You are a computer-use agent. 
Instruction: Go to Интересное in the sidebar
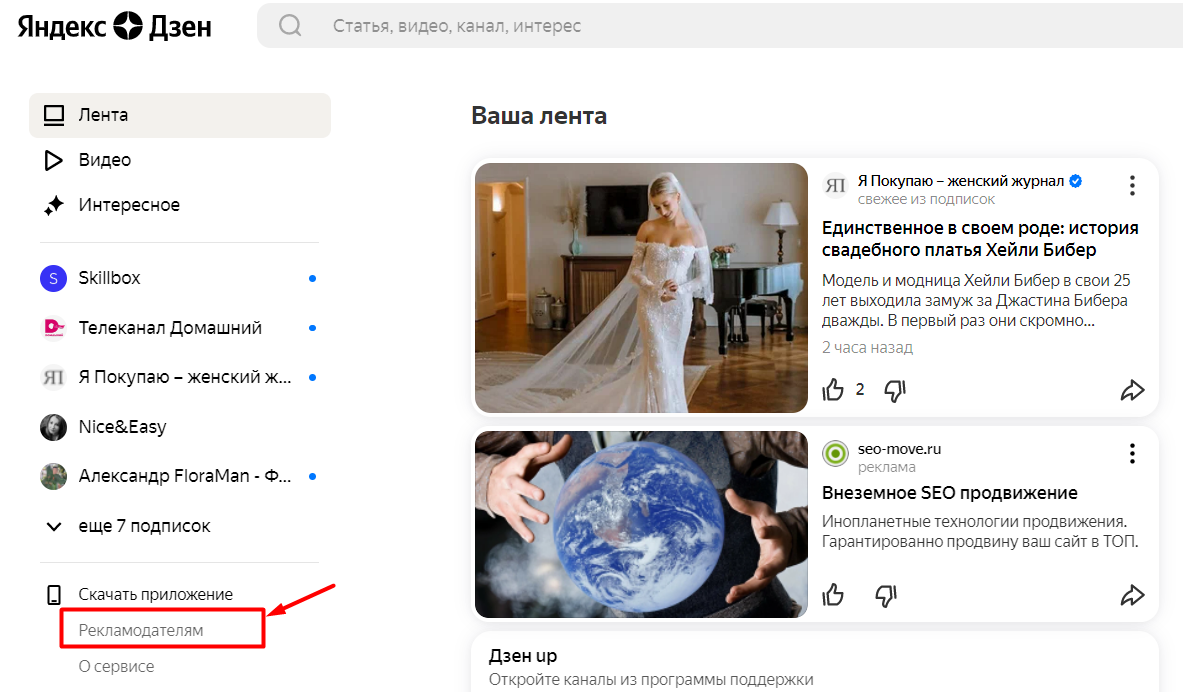[x=129, y=205]
